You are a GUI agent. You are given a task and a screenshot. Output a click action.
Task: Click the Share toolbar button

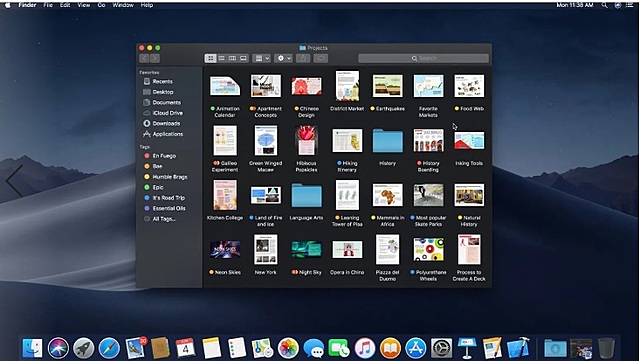pyautogui.click(x=303, y=58)
